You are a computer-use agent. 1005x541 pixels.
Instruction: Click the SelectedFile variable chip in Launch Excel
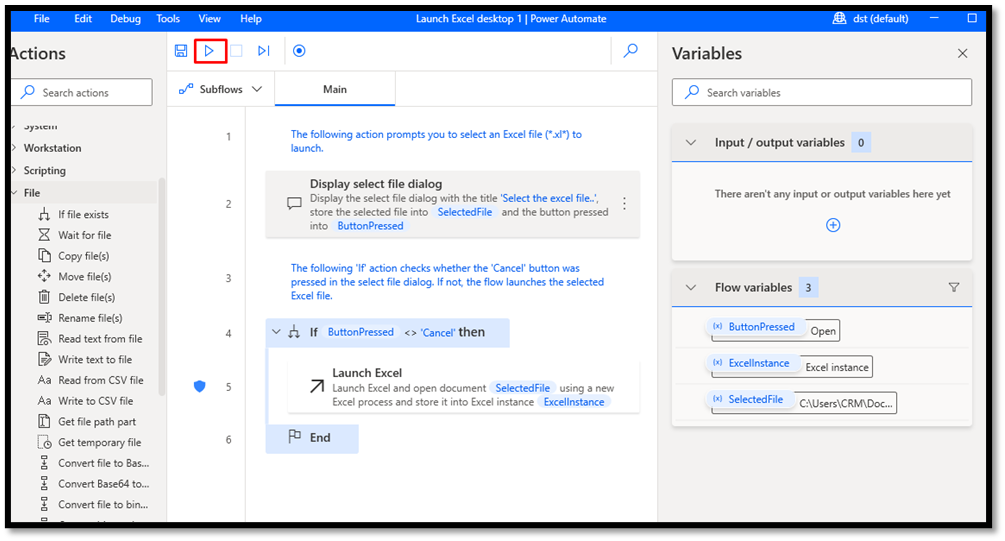pyautogui.click(x=522, y=388)
